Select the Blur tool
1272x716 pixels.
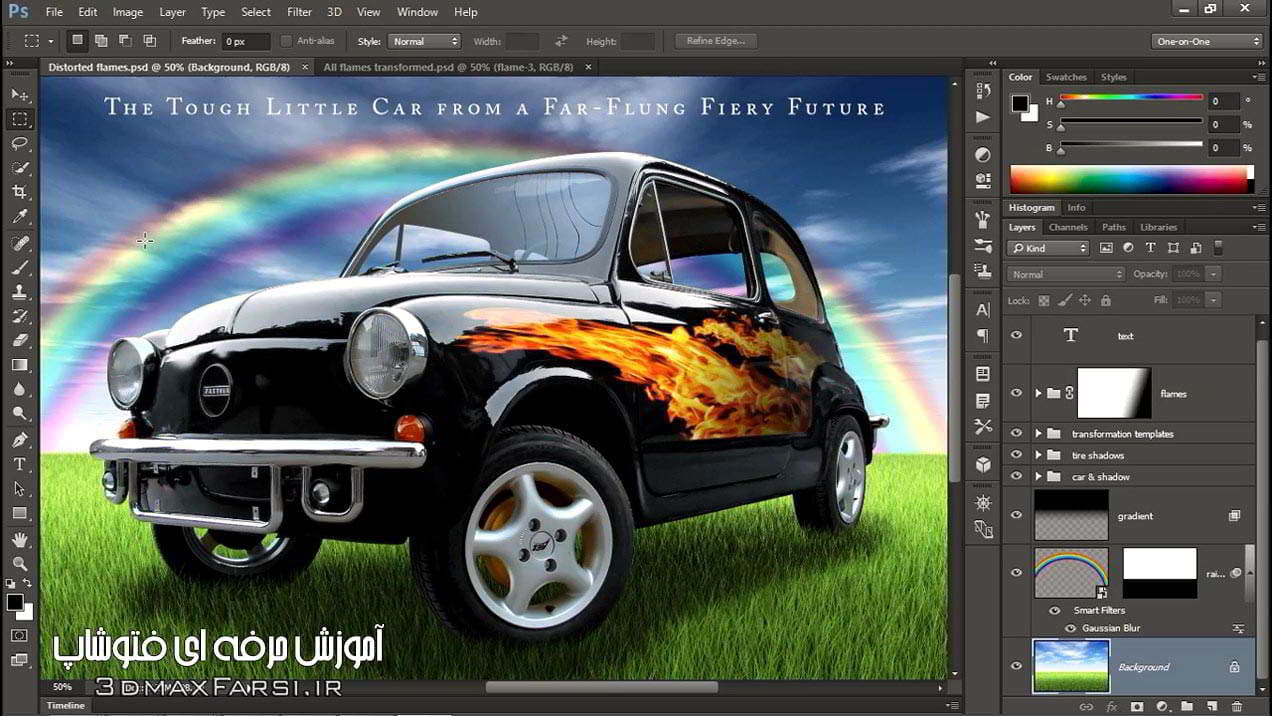click(19, 389)
